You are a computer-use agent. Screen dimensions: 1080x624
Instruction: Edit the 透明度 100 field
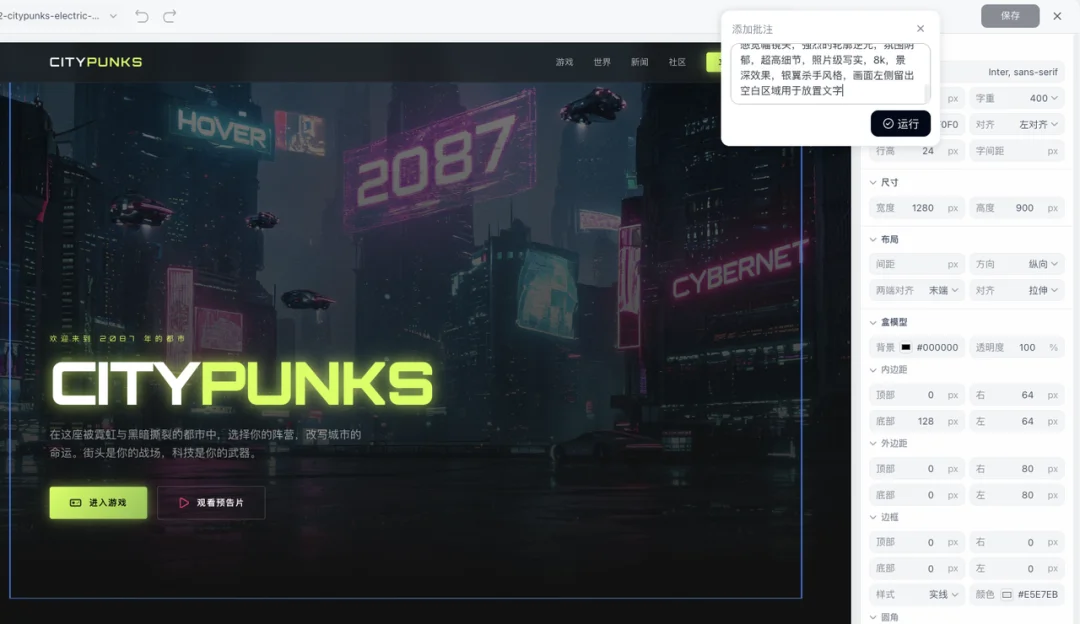point(1017,347)
